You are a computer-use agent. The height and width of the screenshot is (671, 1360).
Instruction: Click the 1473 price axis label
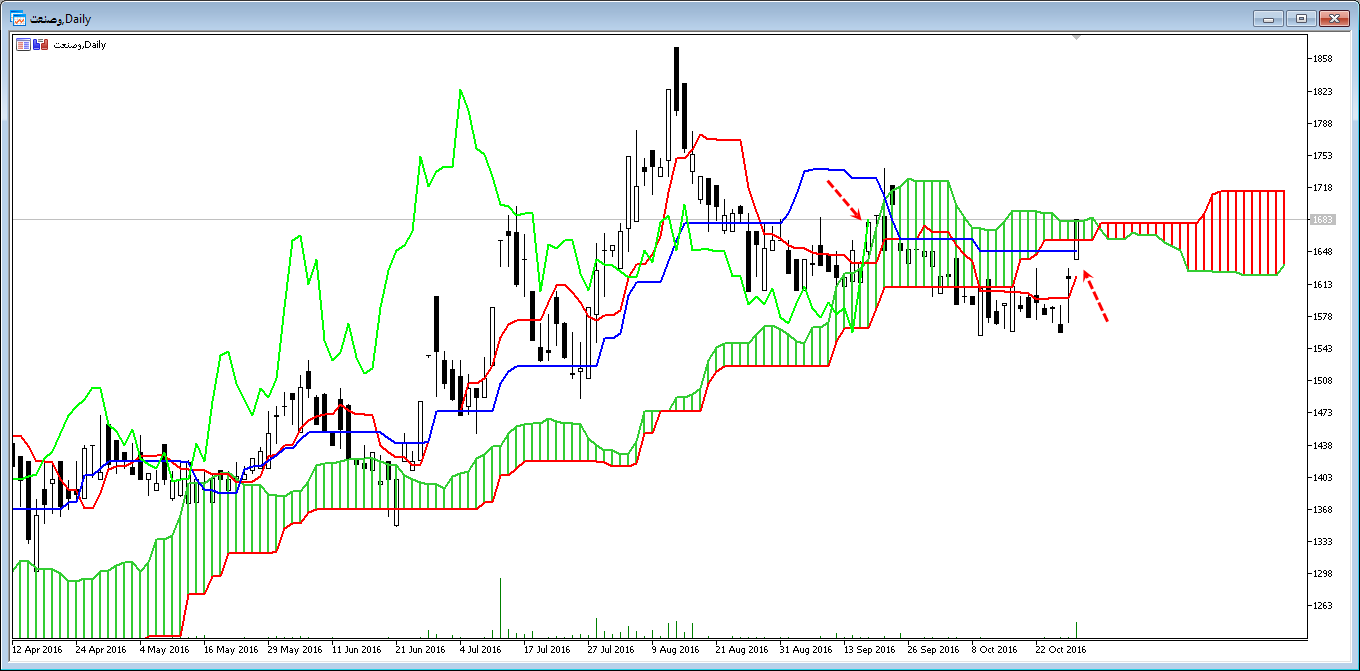click(x=1322, y=412)
